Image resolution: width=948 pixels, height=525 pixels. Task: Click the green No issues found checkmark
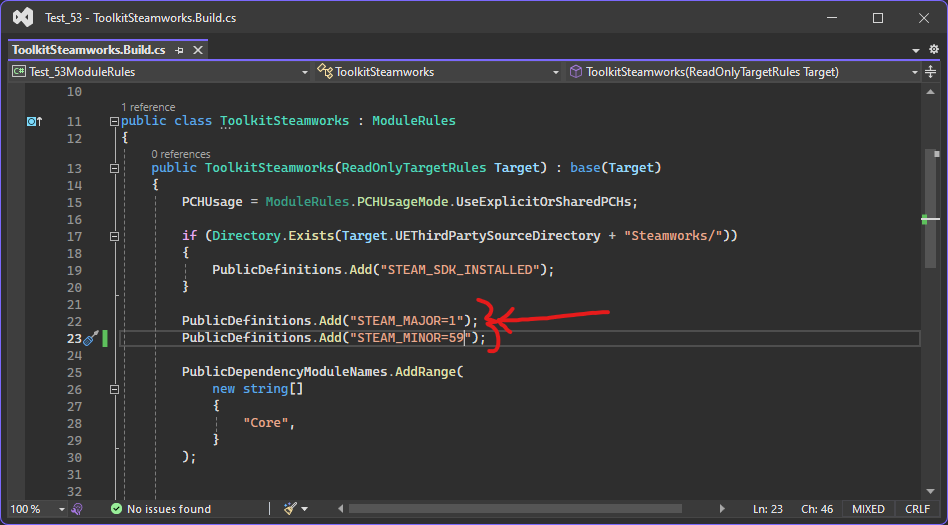click(x=117, y=509)
